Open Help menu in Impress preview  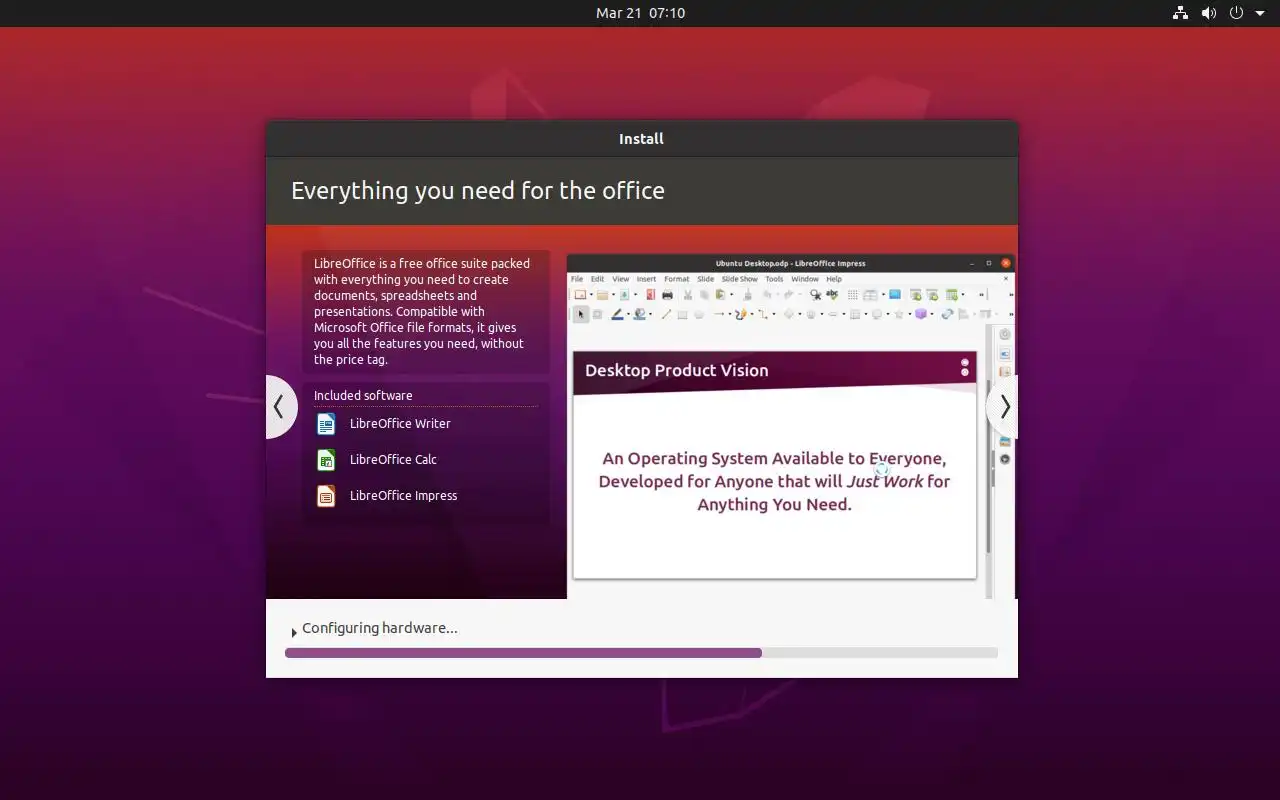point(834,279)
